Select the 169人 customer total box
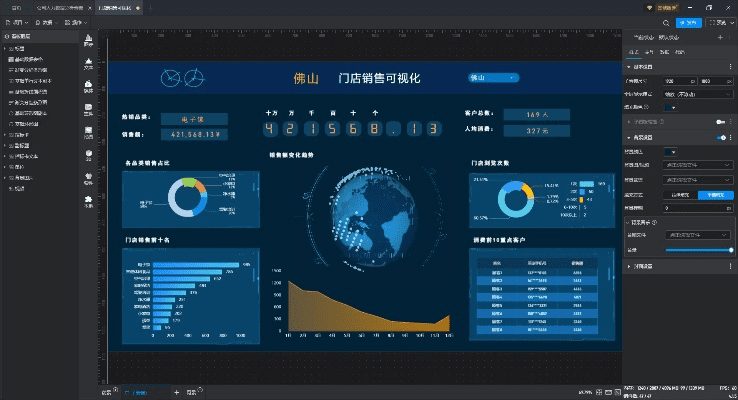The height and width of the screenshot is (400, 738). [537, 114]
